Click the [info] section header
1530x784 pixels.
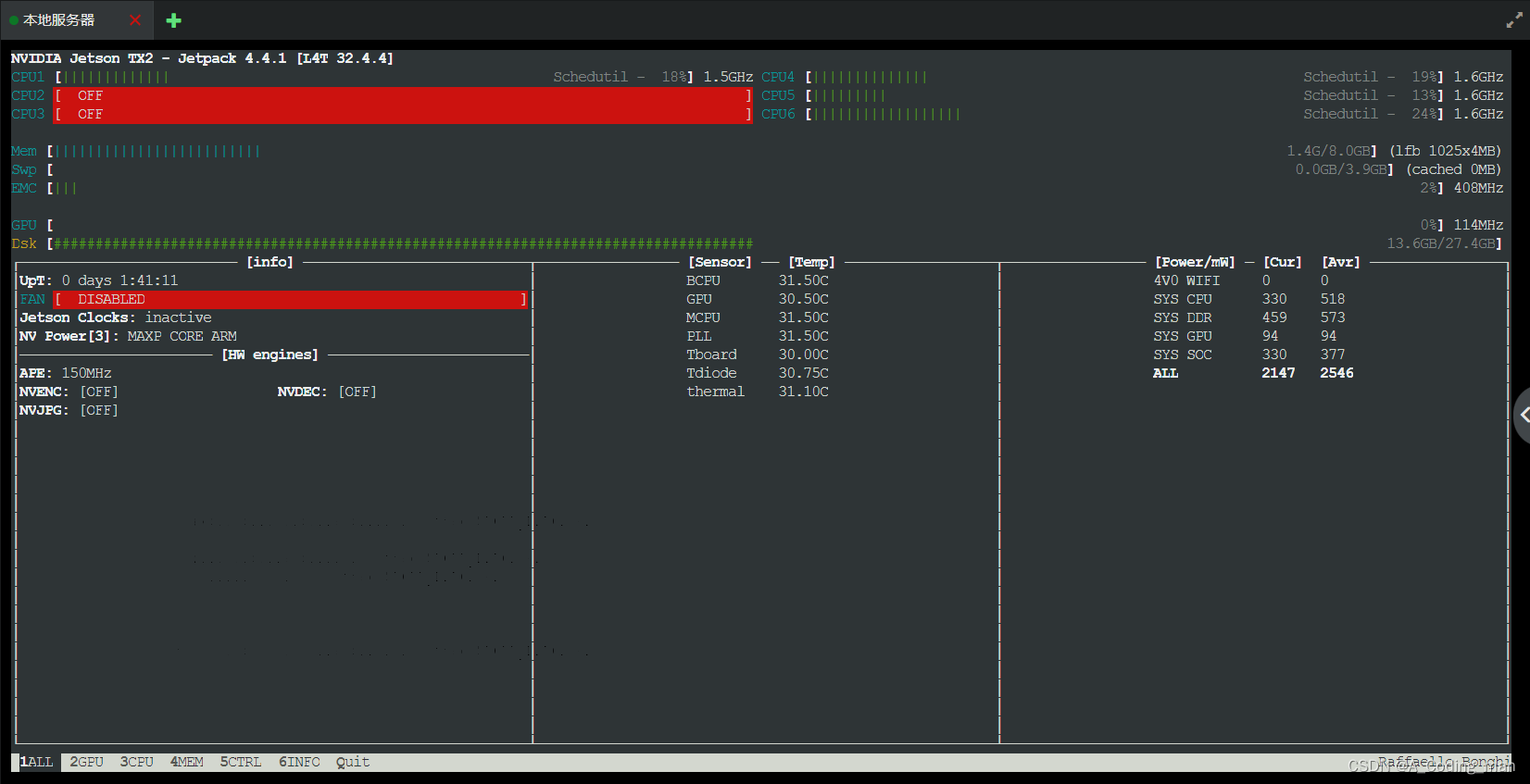[x=270, y=262]
